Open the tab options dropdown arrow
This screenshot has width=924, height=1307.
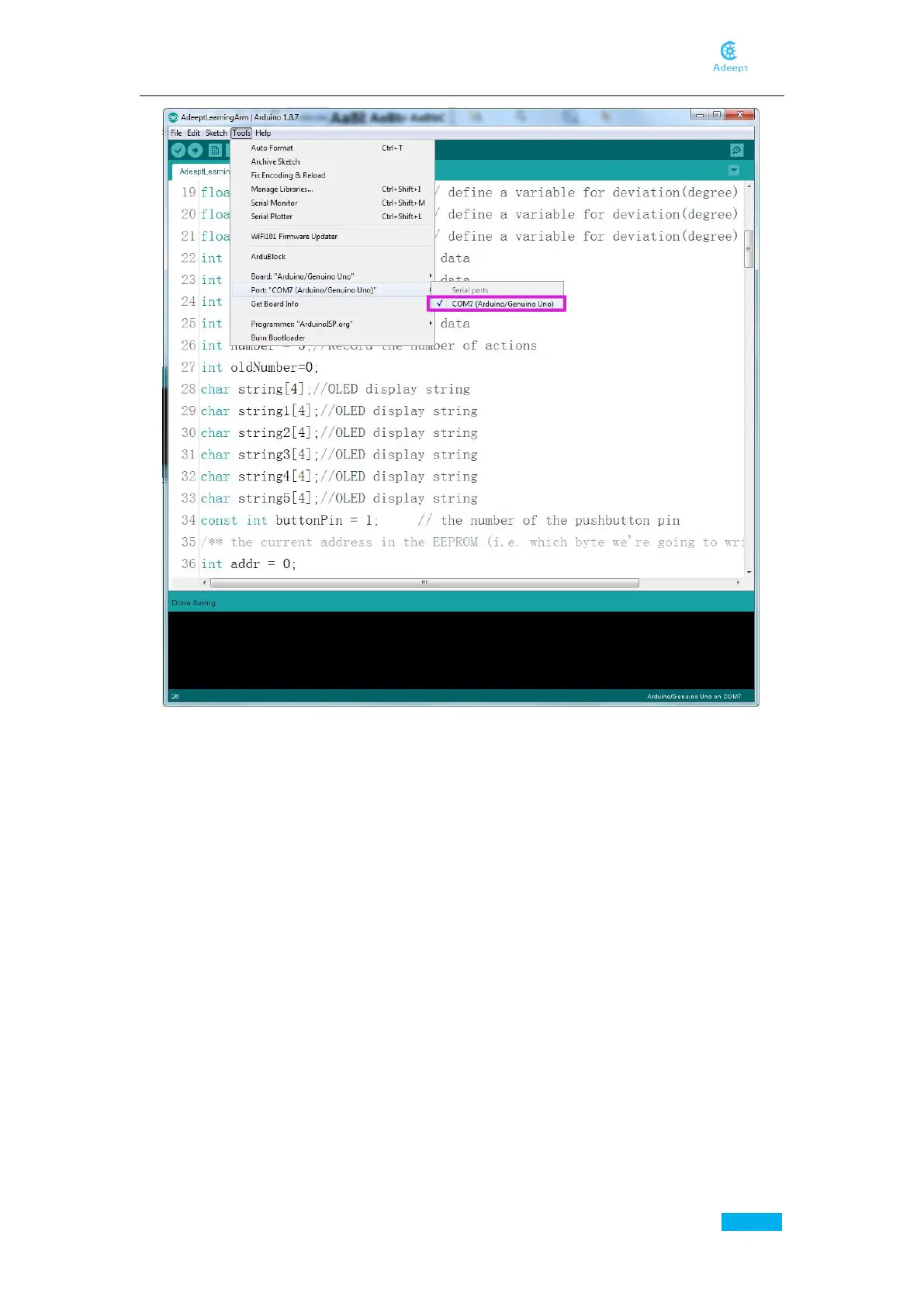tap(734, 170)
